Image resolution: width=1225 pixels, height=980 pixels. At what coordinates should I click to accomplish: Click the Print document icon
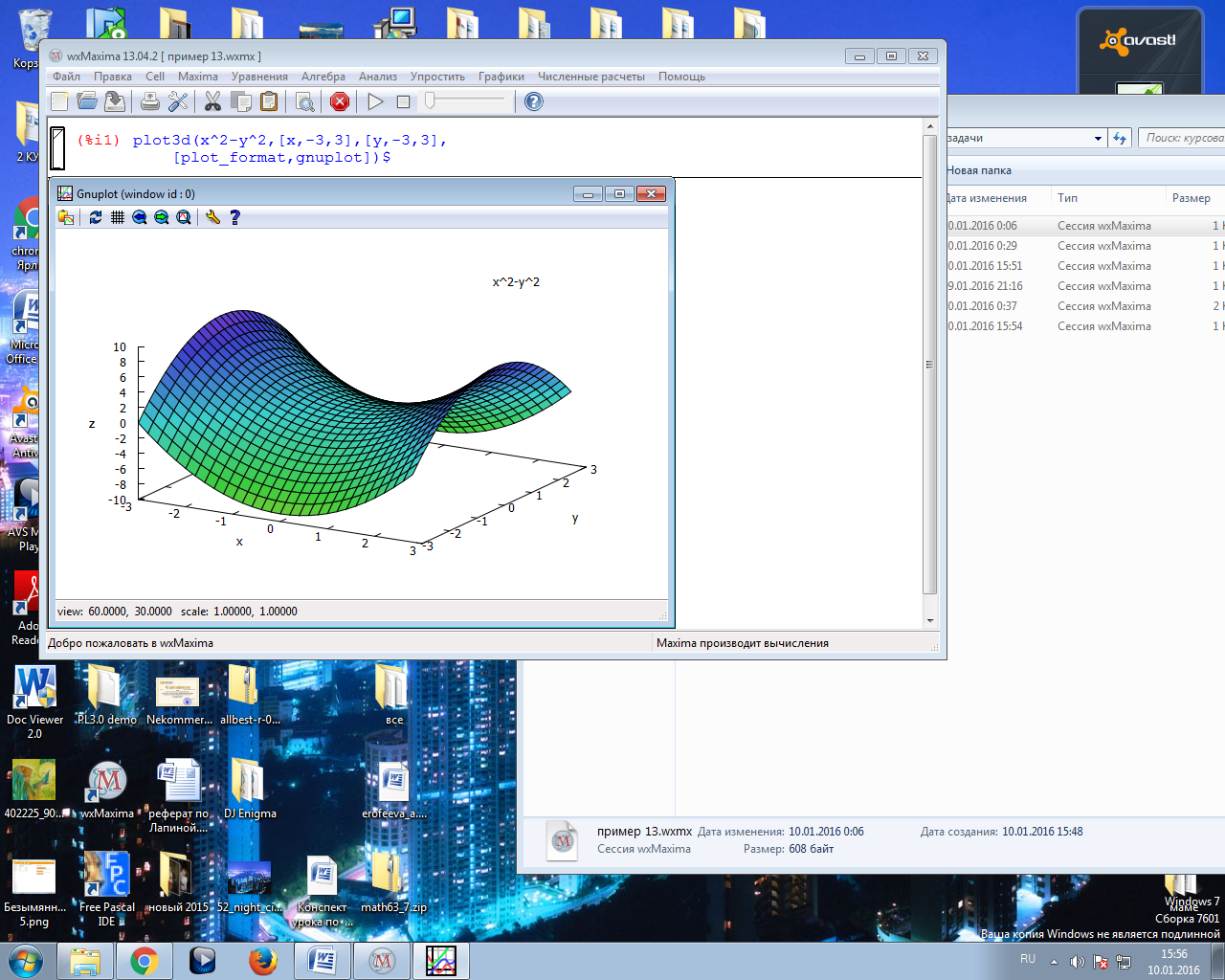point(150,101)
